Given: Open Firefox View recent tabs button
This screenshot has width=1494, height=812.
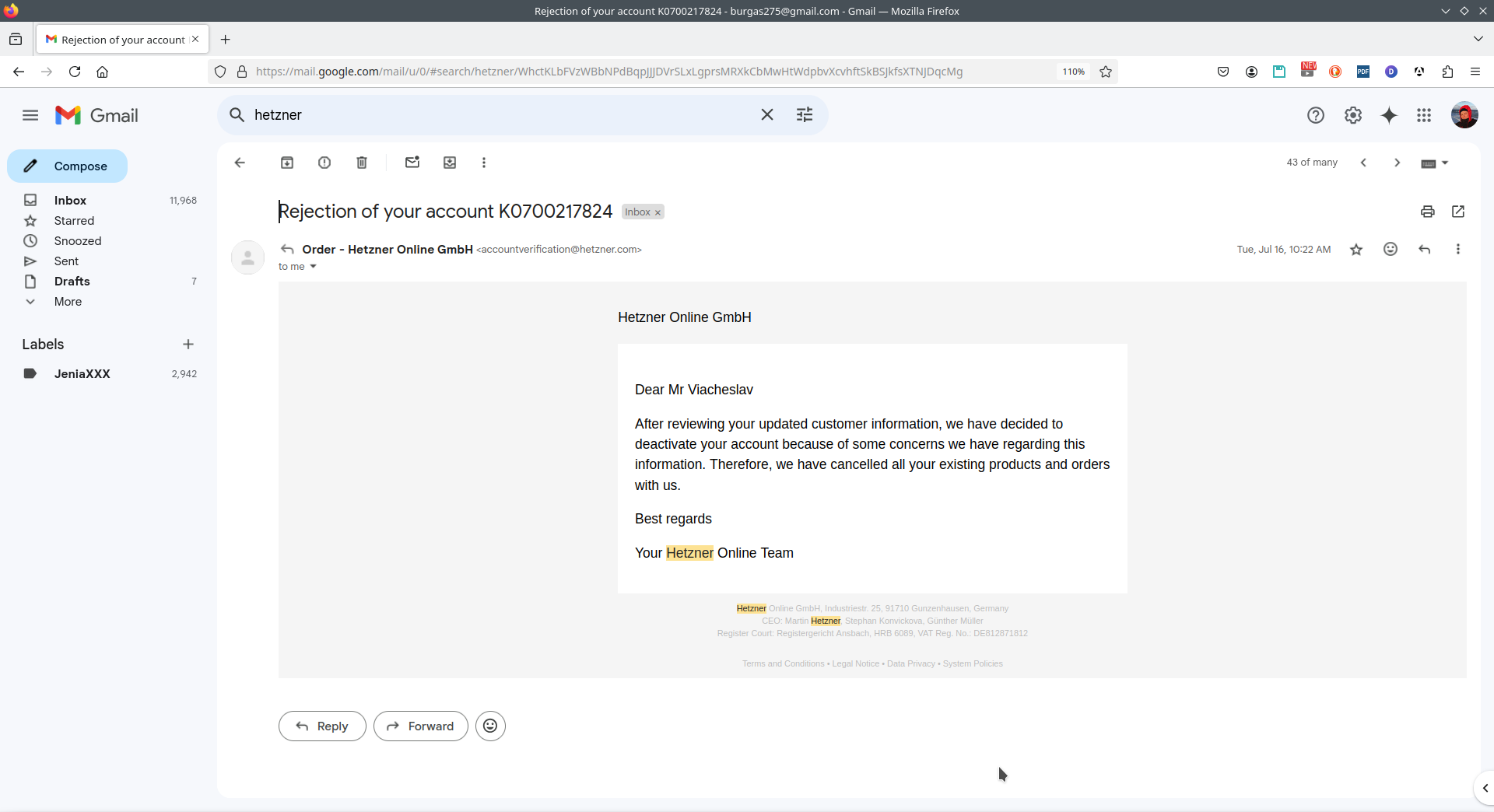Looking at the screenshot, I should click(16, 40).
